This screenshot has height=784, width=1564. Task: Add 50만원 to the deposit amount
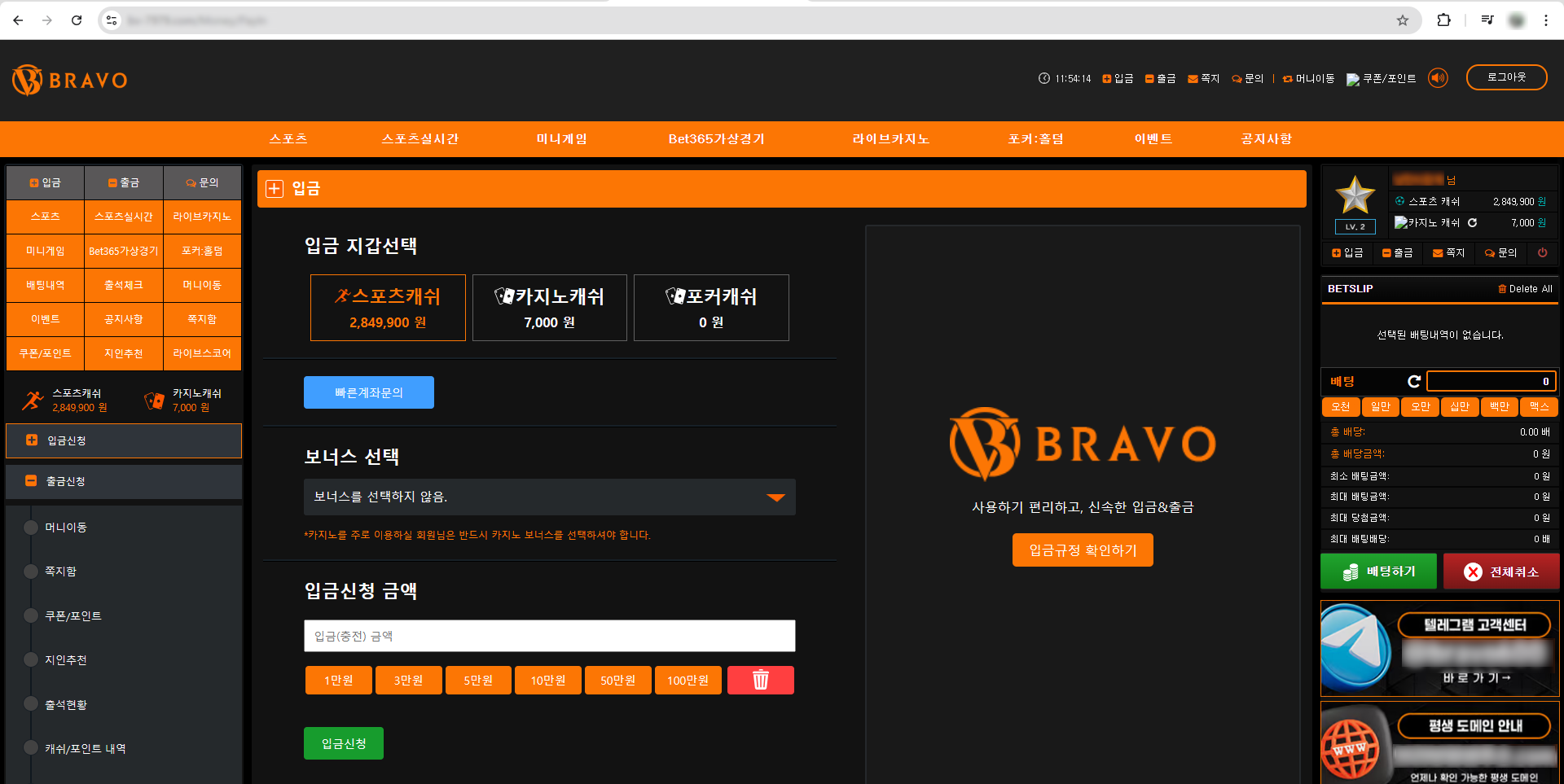(x=618, y=680)
